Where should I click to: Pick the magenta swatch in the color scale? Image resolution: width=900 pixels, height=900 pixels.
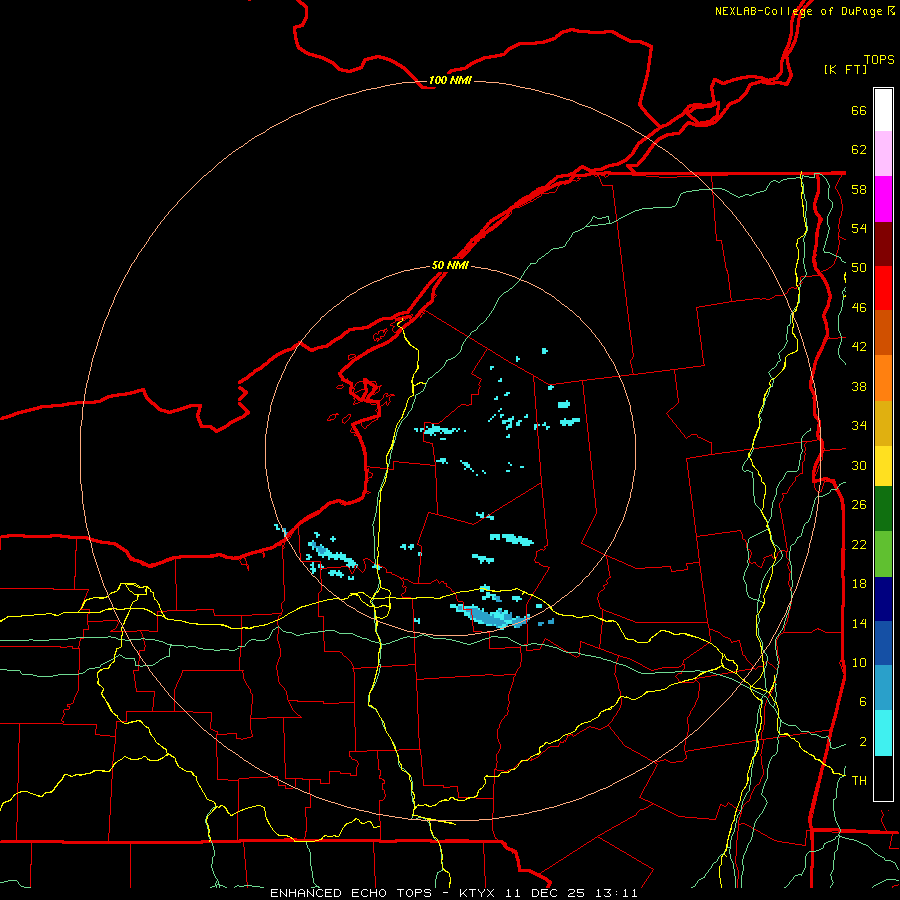click(883, 199)
